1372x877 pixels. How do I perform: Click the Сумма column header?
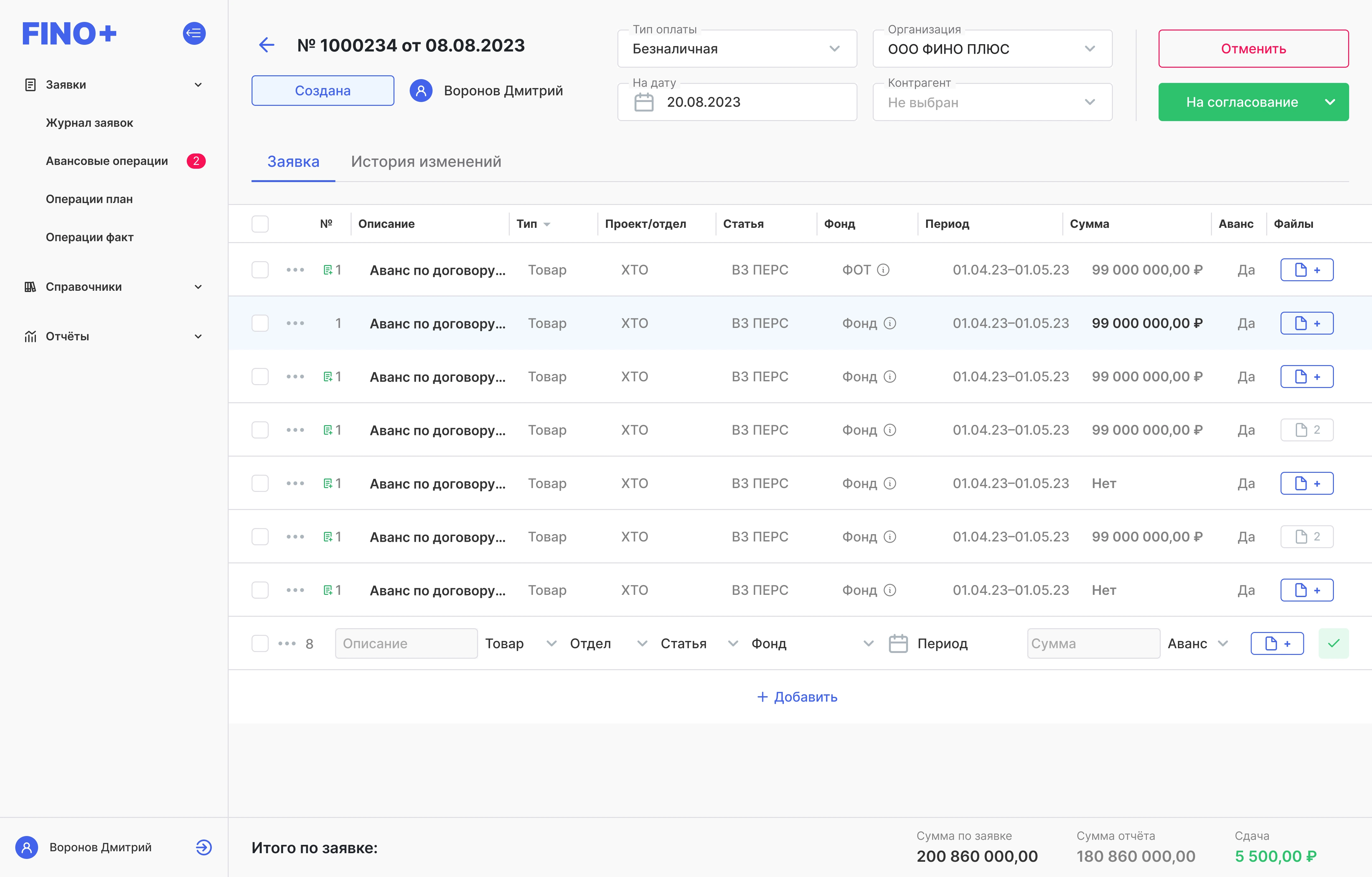[1089, 224]
